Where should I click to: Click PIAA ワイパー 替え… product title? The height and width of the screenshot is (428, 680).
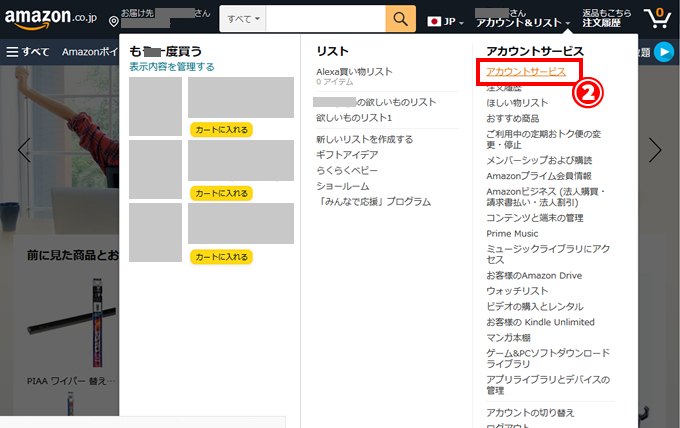point(71,381)
